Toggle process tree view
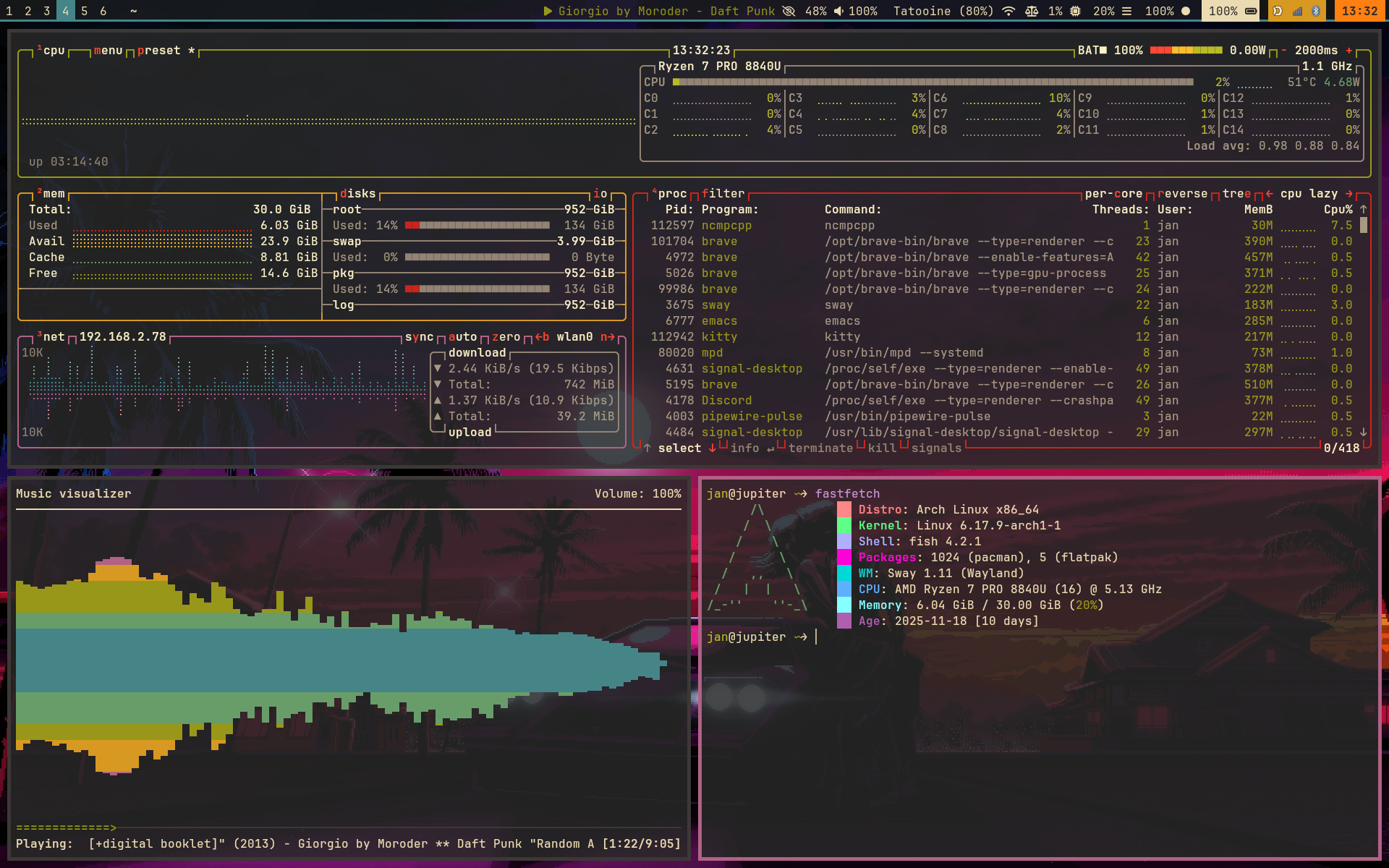The width and height of the screenshot is (1389, 868). tap(1236, 194)
